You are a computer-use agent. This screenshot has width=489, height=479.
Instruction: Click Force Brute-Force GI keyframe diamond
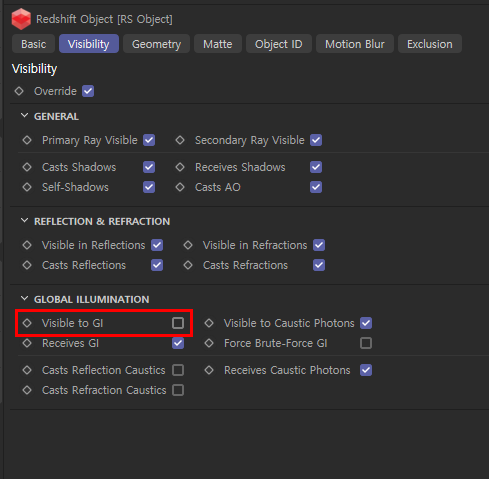pos(209,343)
